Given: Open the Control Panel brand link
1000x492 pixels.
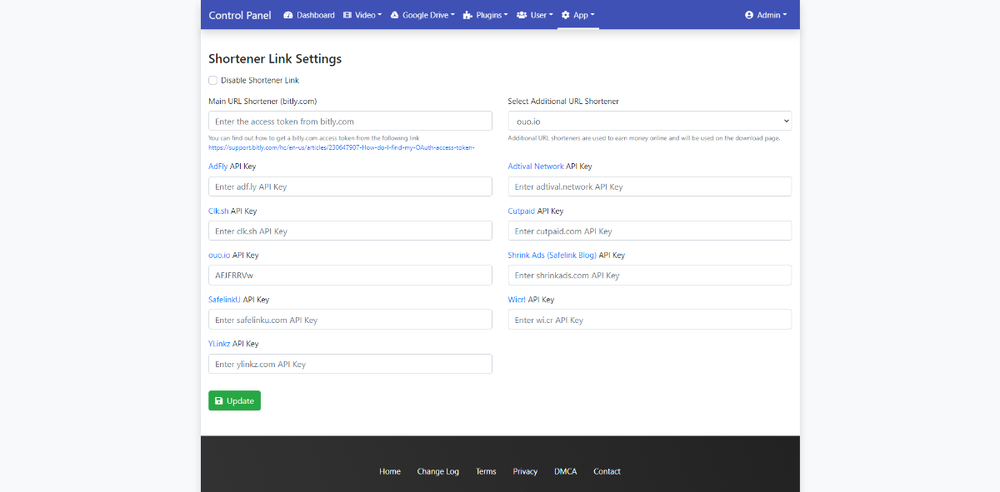Looking at the screenshot, I should (x=239, y=15).
